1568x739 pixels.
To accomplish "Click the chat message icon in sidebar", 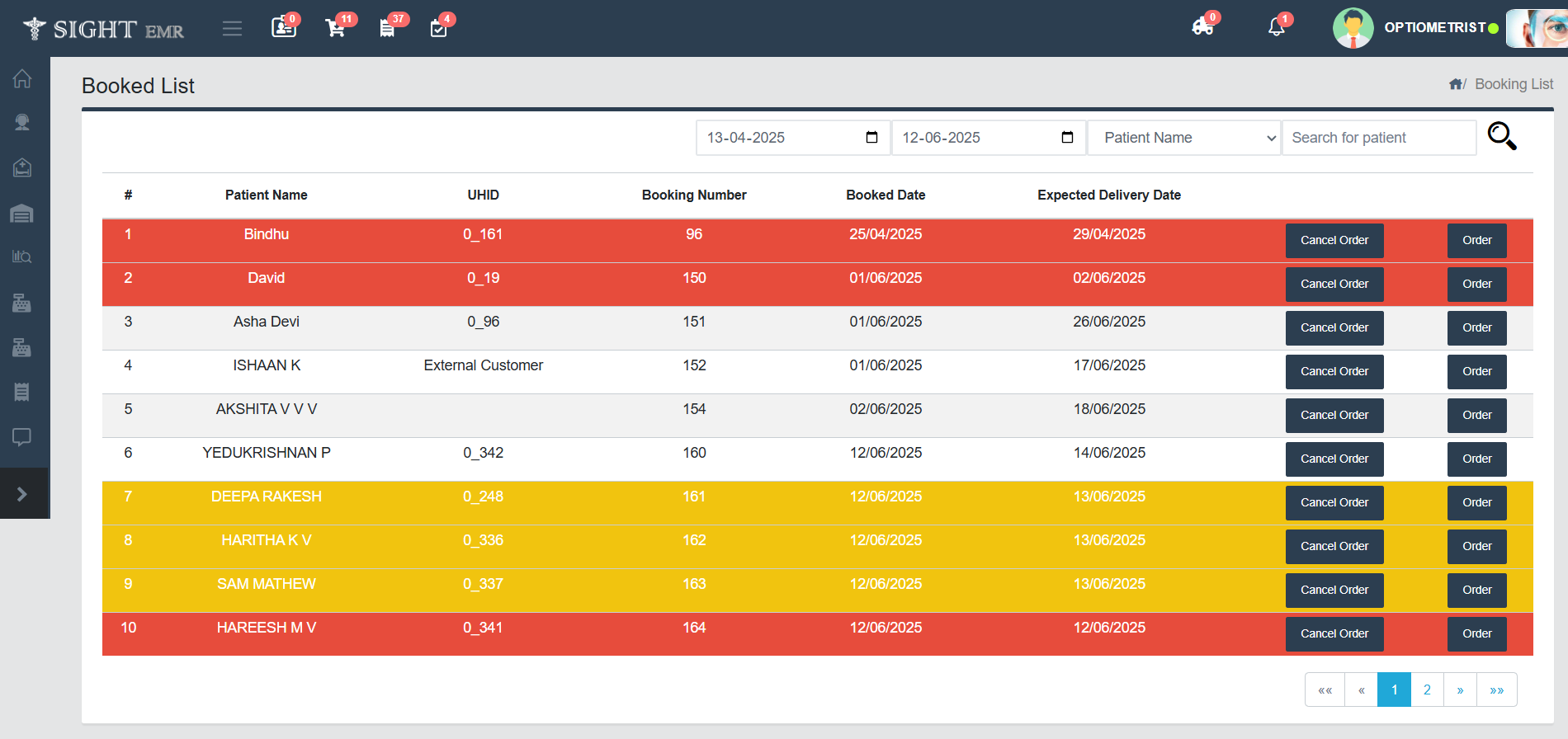I will click(22, 436).
